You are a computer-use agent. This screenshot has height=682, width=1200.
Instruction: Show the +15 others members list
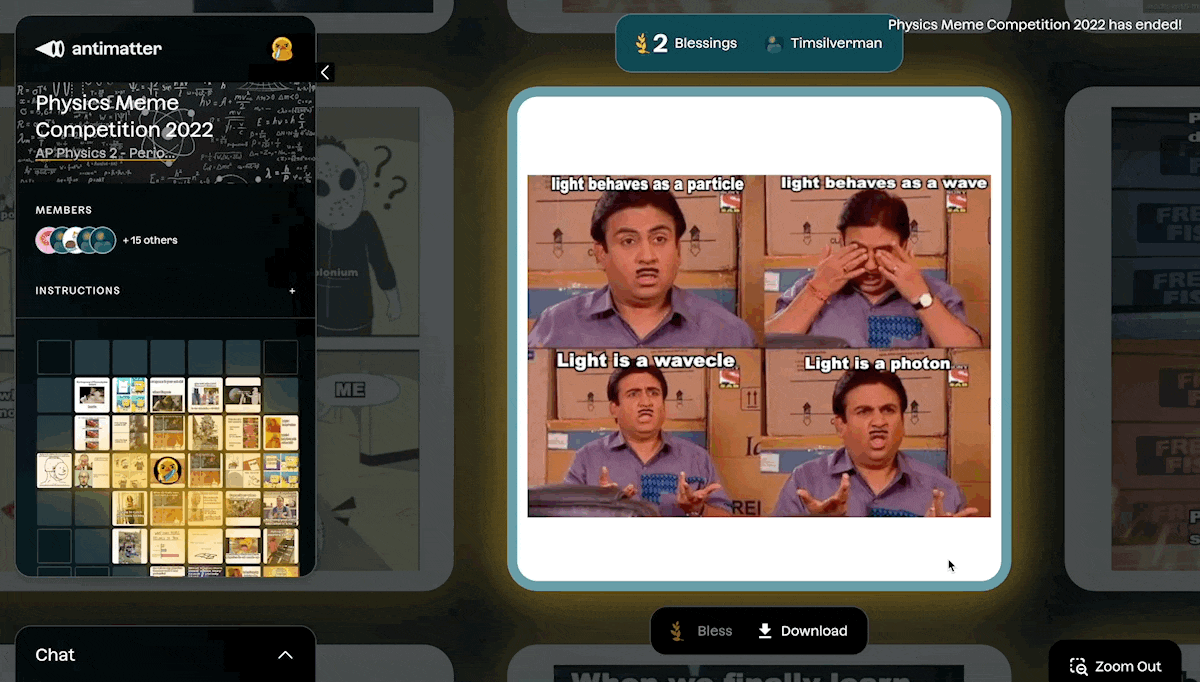click(150, 240)
